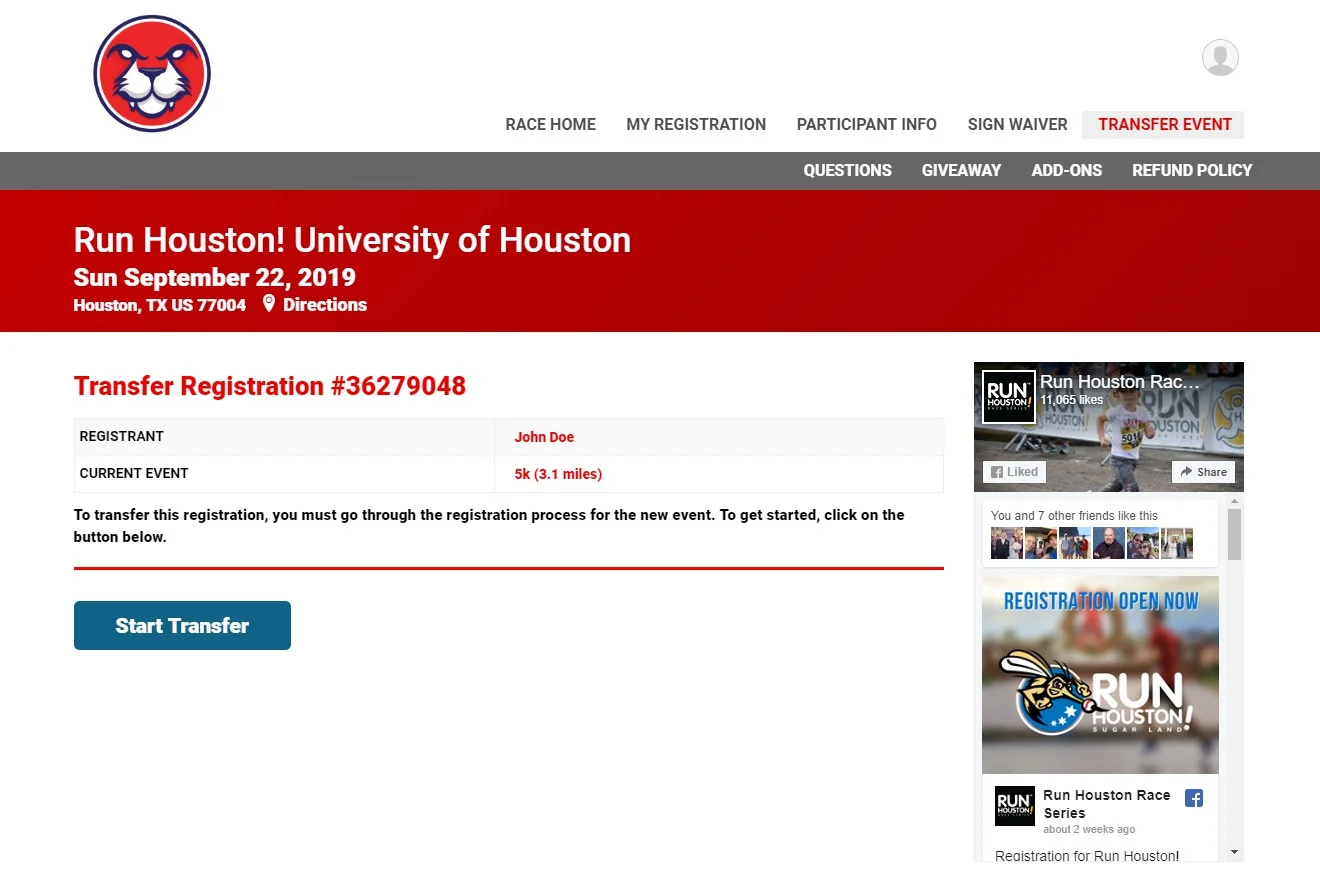Click the Facebook widget scroll down arrow

[x=1234, y=853]
